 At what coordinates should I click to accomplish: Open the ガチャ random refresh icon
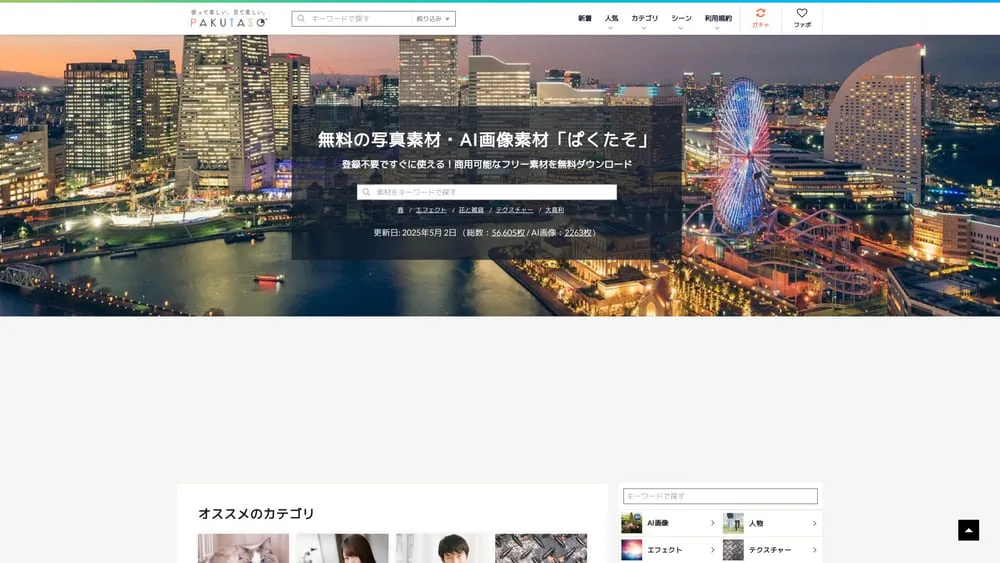coord(760,14)
